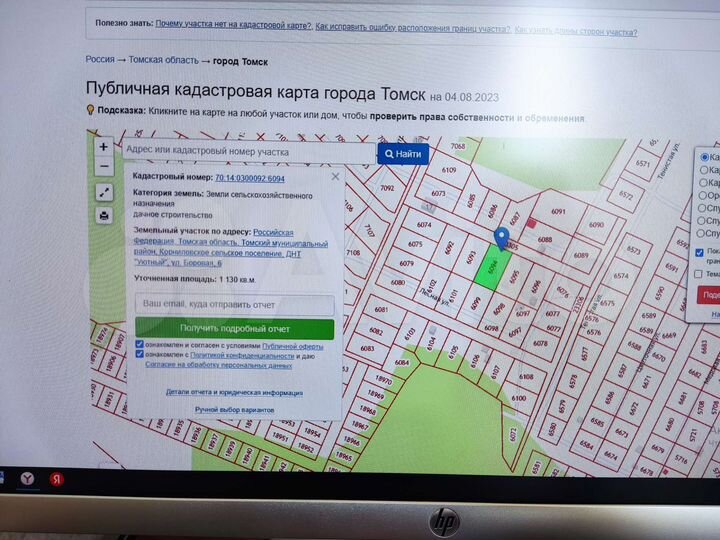Select parcel 6080 on the map
Screen dimensions: 720x540
[x=398, y=283]
